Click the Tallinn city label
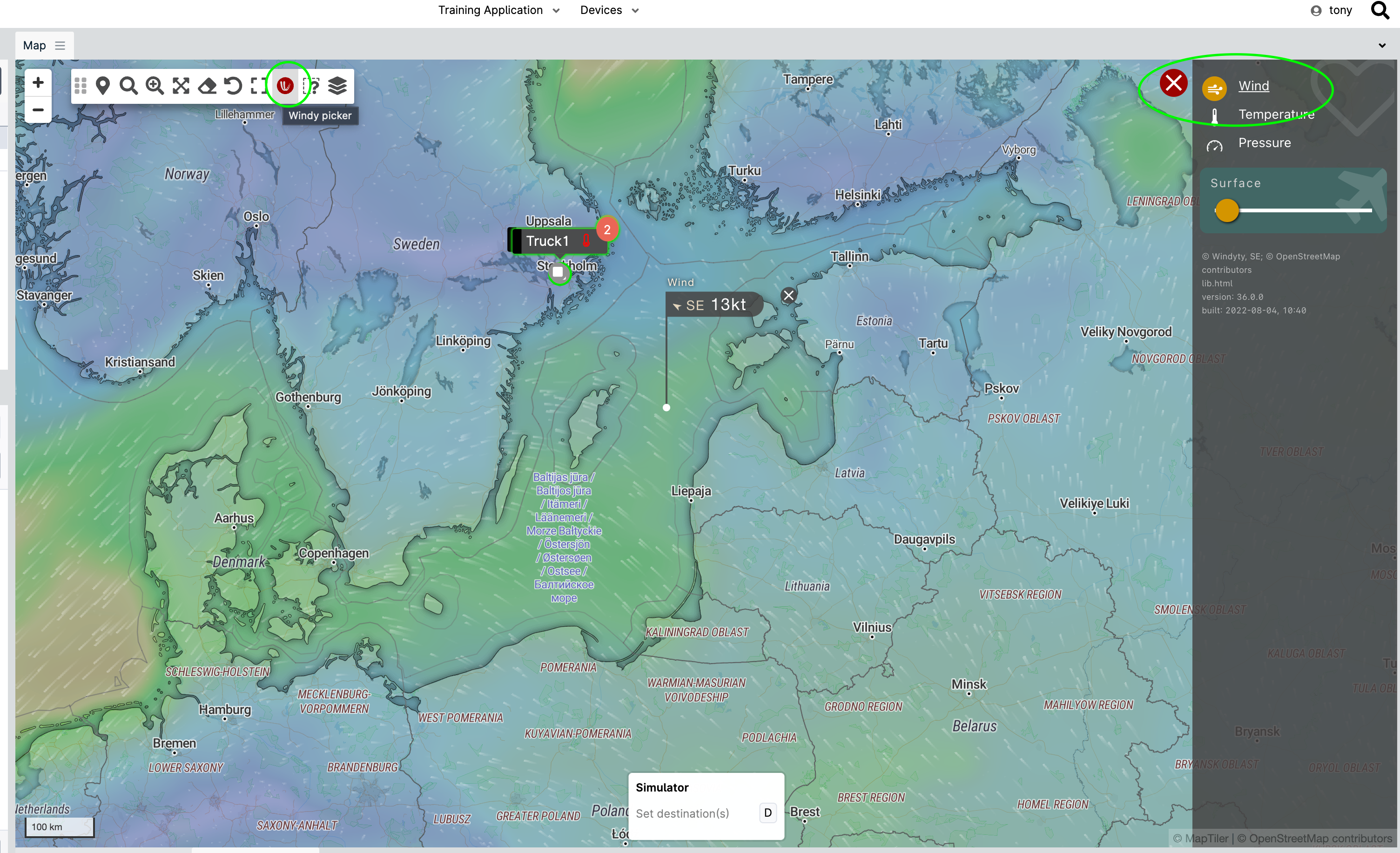This screenshot has height=853, width=1400. point(849,256)
